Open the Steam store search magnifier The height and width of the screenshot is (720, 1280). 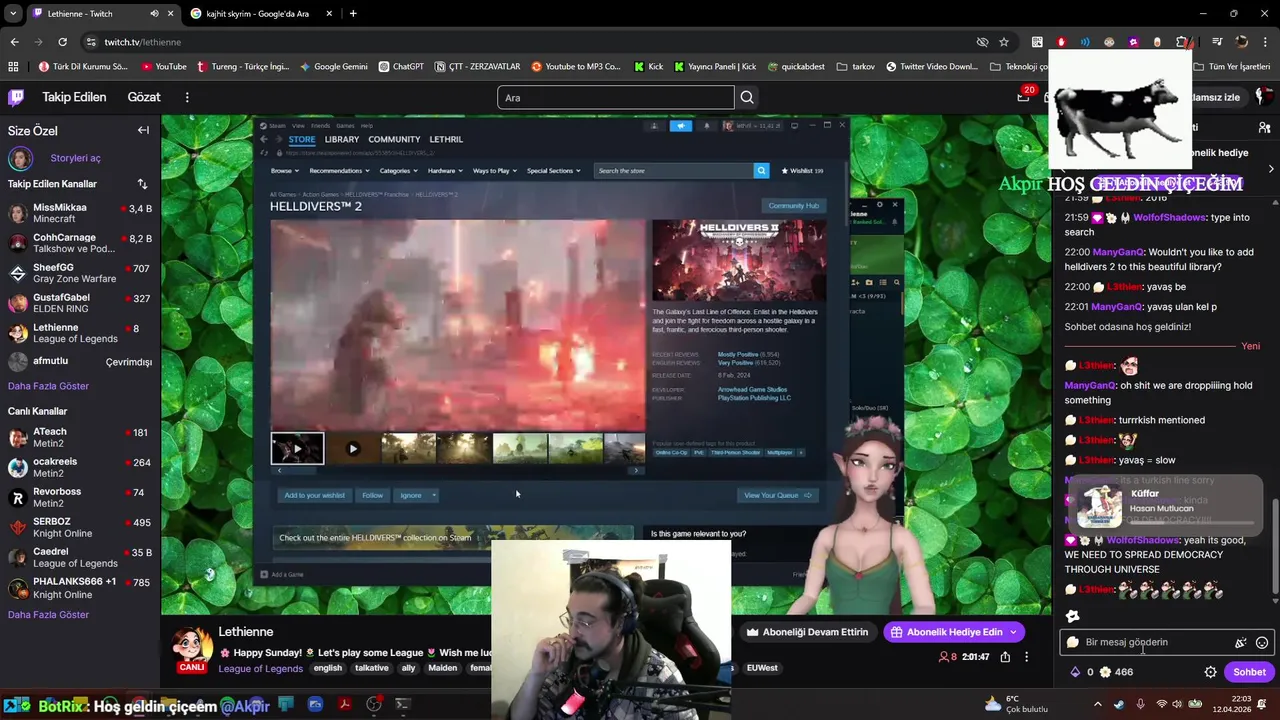[x=761, y=171]
